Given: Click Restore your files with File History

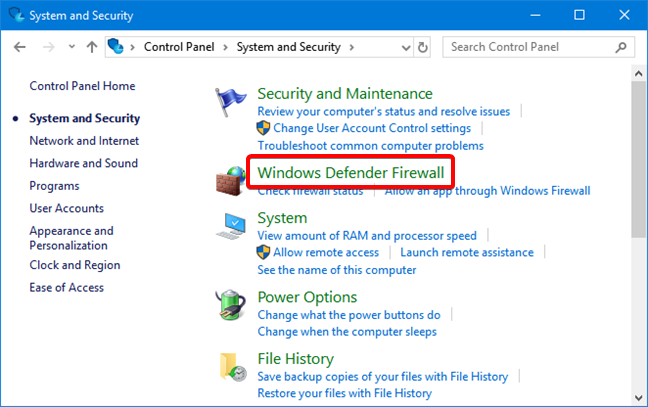Looking at the screenshot, I should (344, 393).
